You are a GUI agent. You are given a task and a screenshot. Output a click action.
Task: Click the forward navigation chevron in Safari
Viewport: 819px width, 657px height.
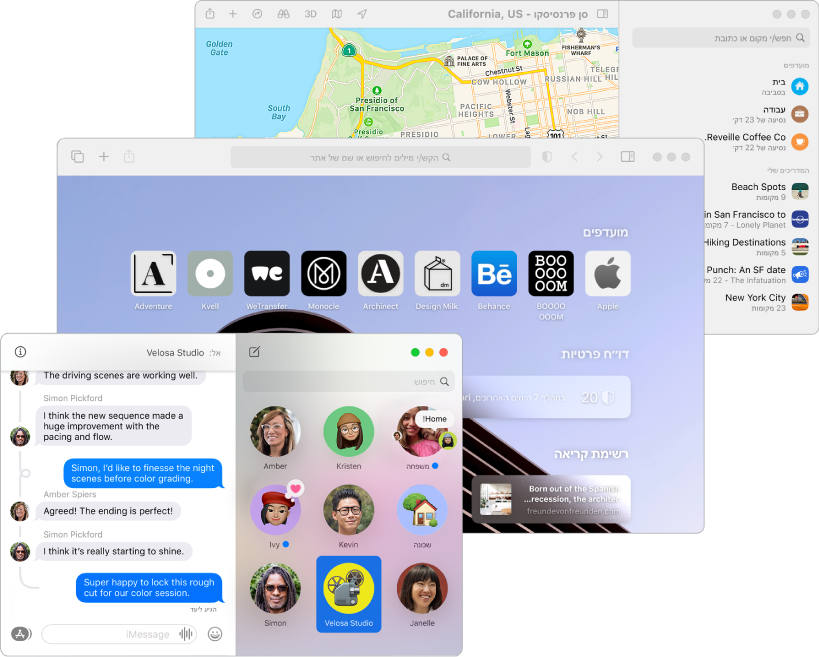(600, 157)
